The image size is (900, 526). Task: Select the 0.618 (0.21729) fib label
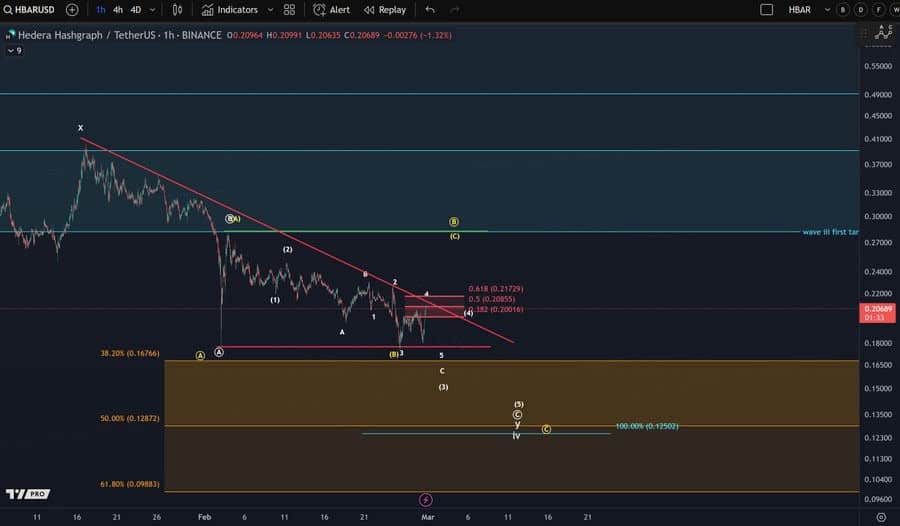click(496, 289)
